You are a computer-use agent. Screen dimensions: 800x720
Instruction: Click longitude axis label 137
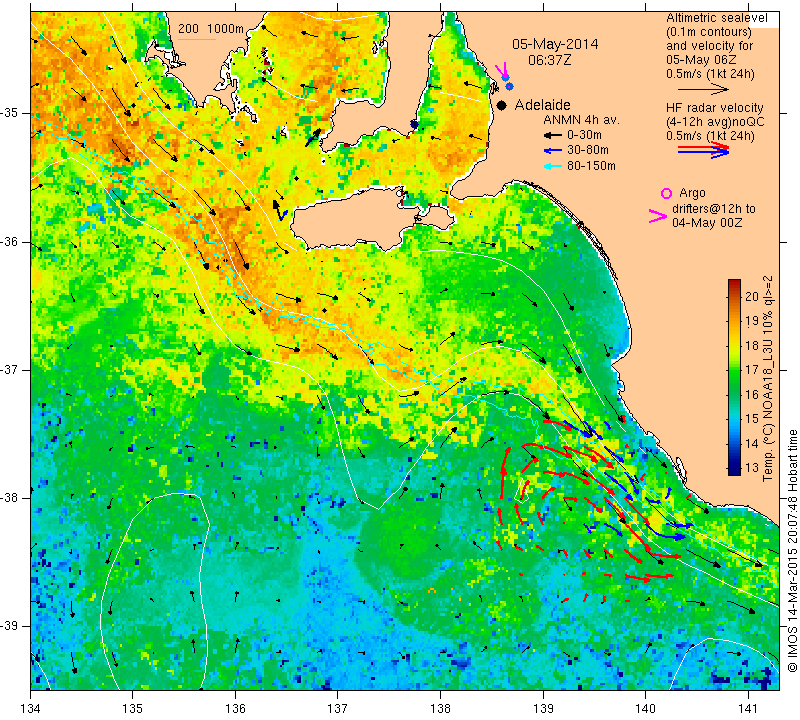338,708
